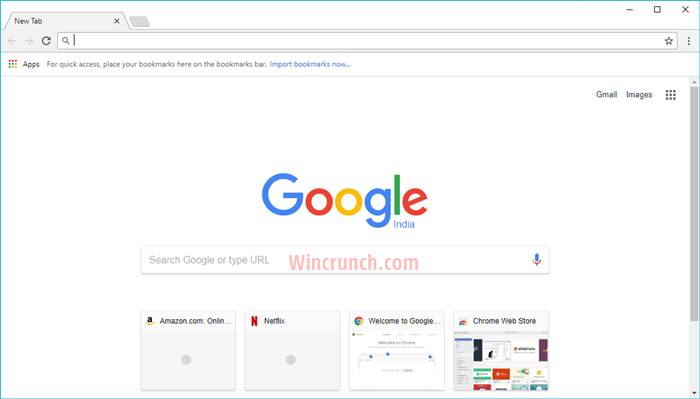
Task: Open the Netflix most-visited tile
Action: click(292, 351)
